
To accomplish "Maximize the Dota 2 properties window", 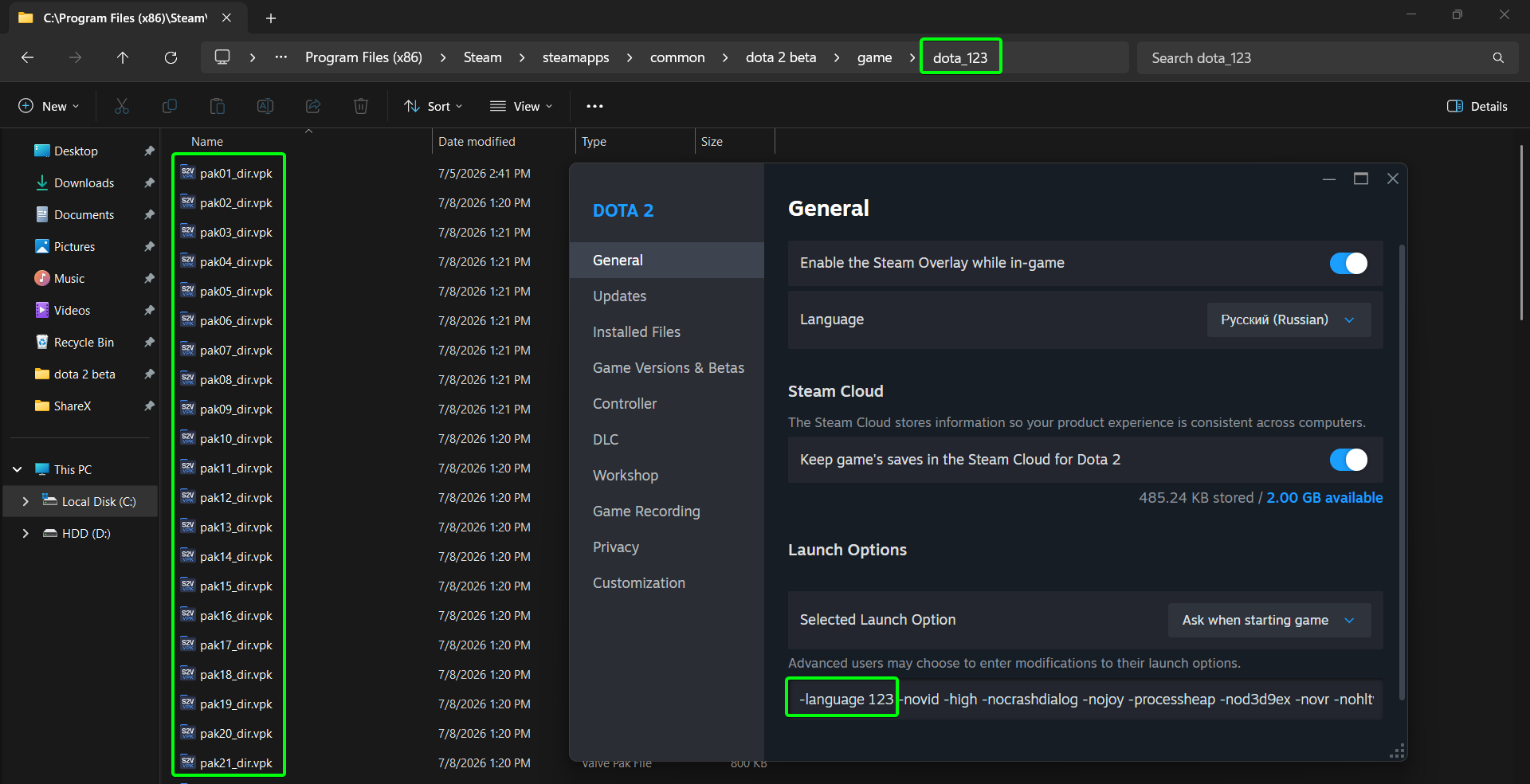I will click(x=1361, y=178).
